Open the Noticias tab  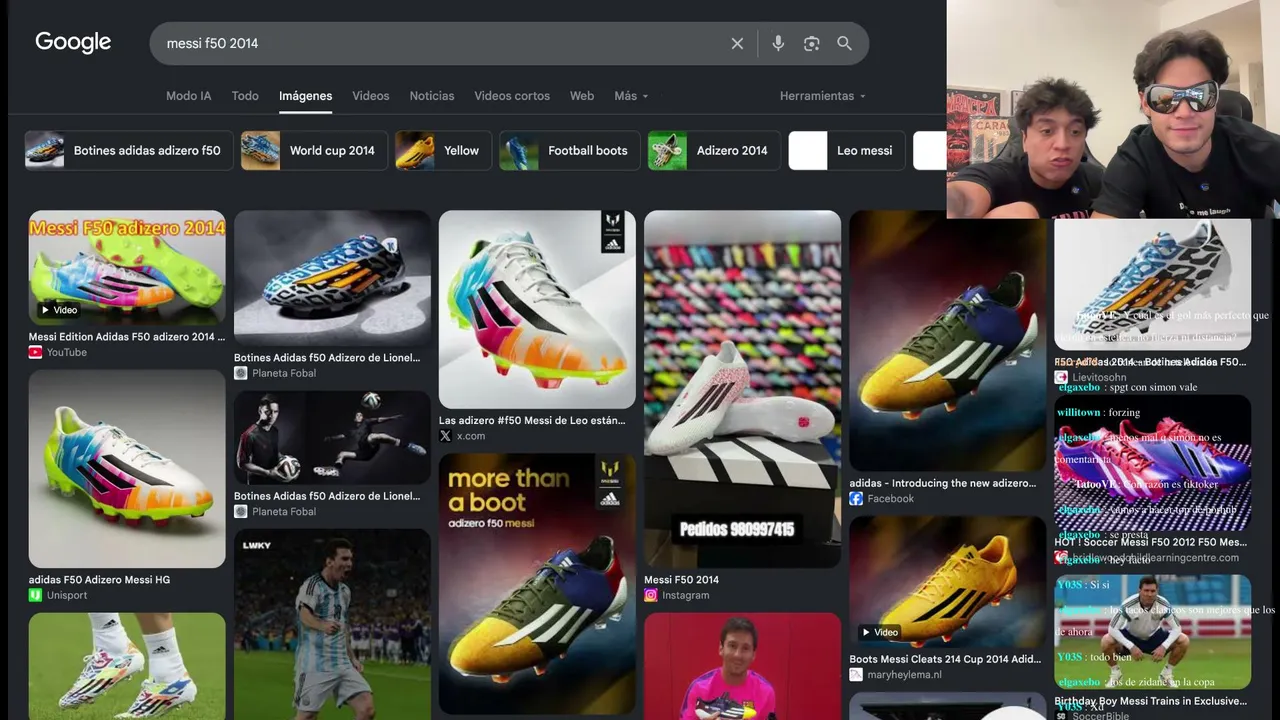(x=432, y=96)
